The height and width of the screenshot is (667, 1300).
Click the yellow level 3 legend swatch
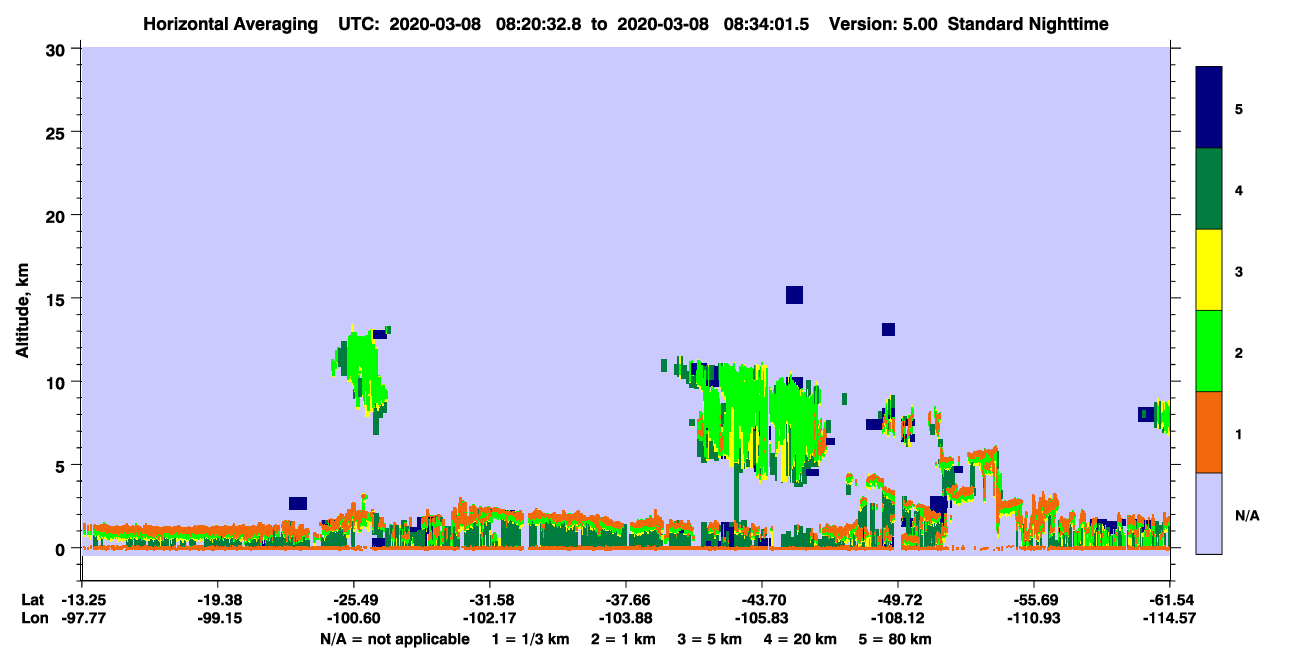[x=1209, y=270]
